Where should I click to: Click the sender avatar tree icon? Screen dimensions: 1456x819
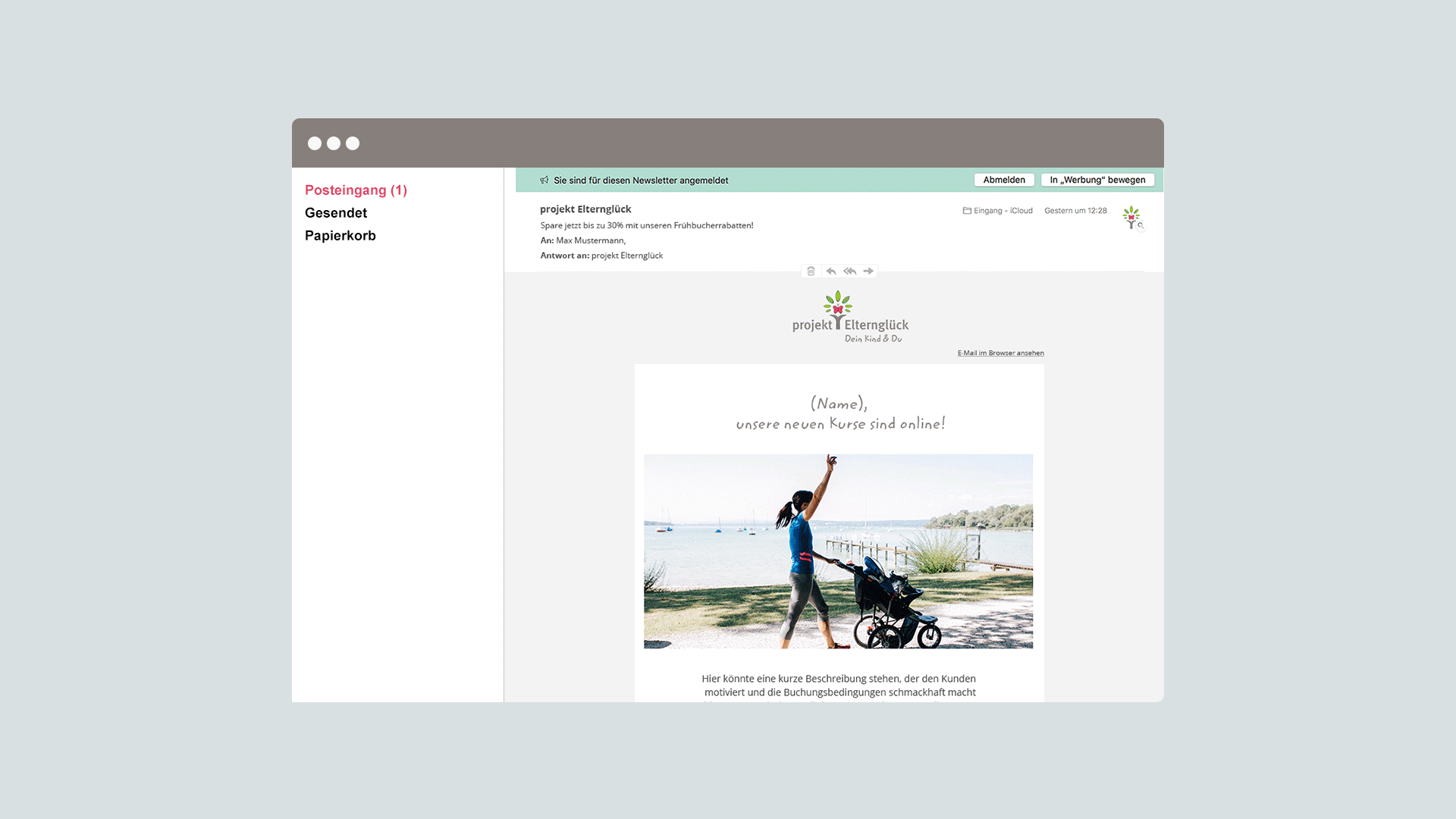tap(1131, 217)
